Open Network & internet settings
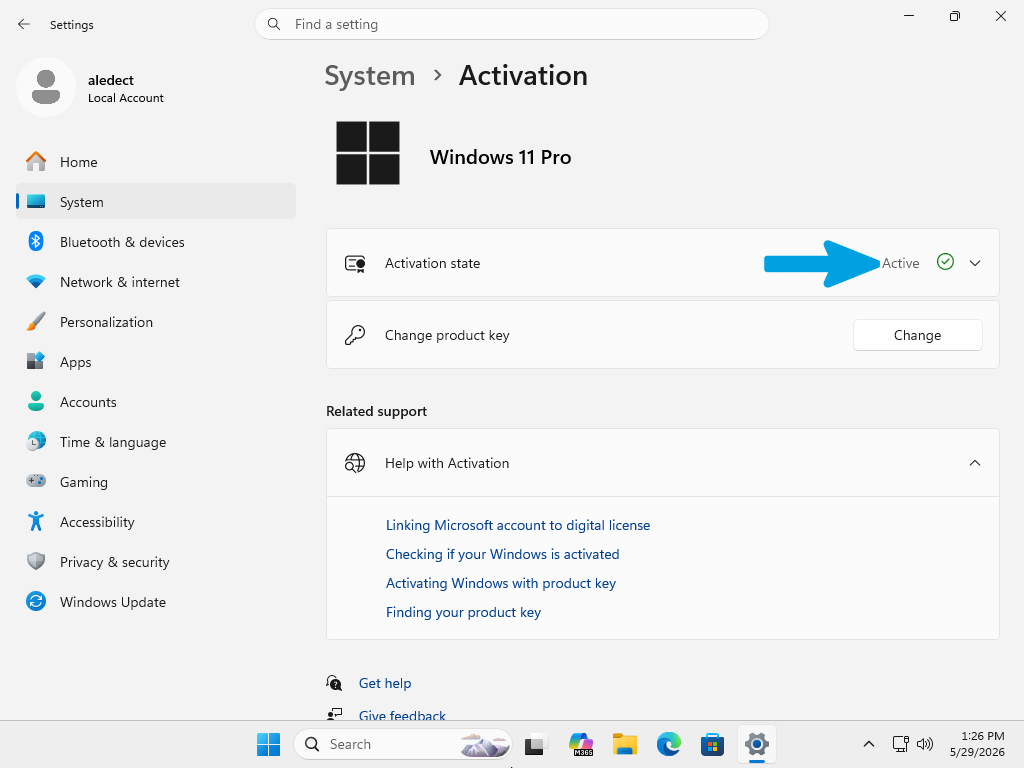The width and height of the screenshot is (1024, 768). [155, 281]
